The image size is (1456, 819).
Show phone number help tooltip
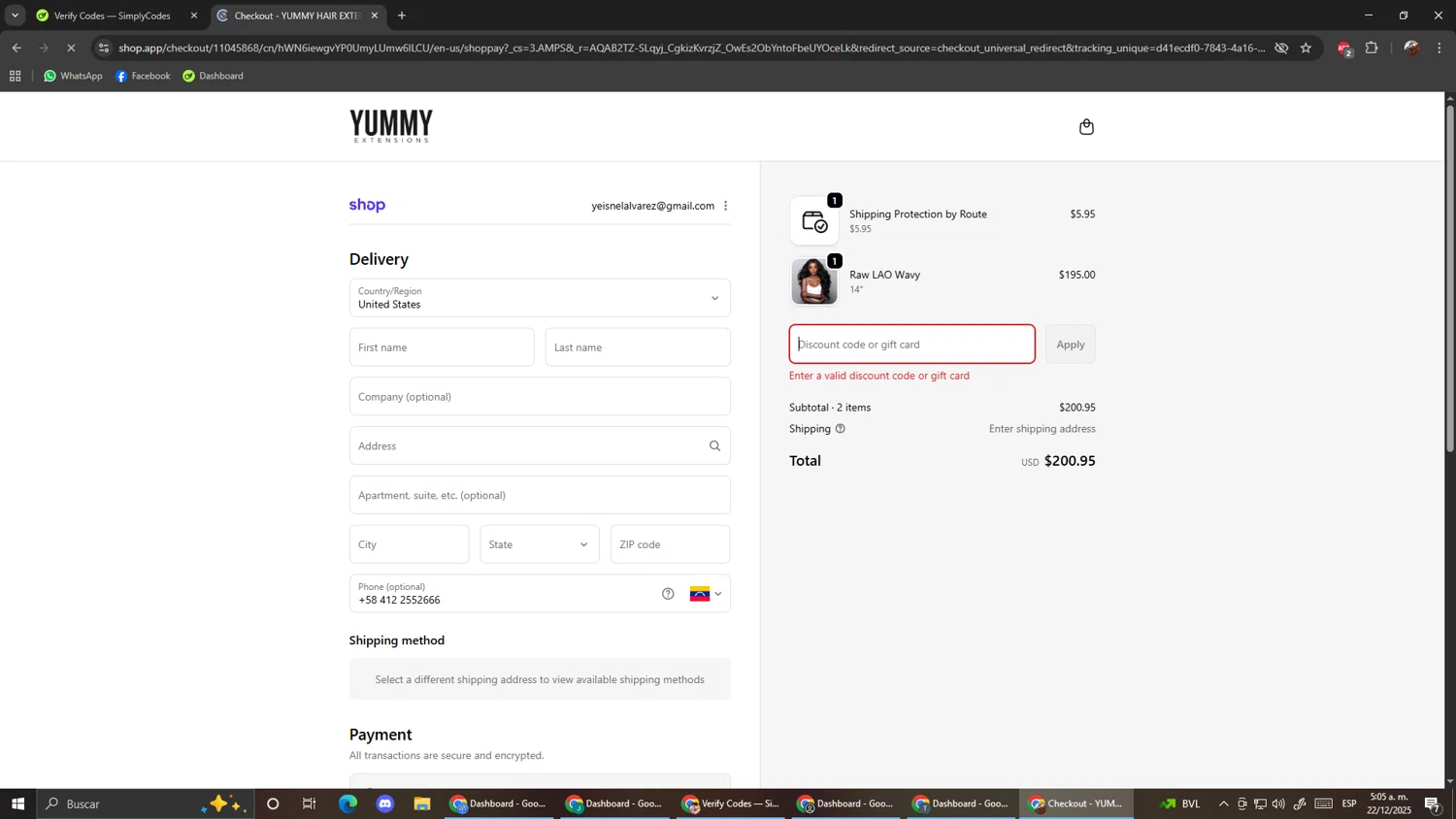click(x=668, y=594)
